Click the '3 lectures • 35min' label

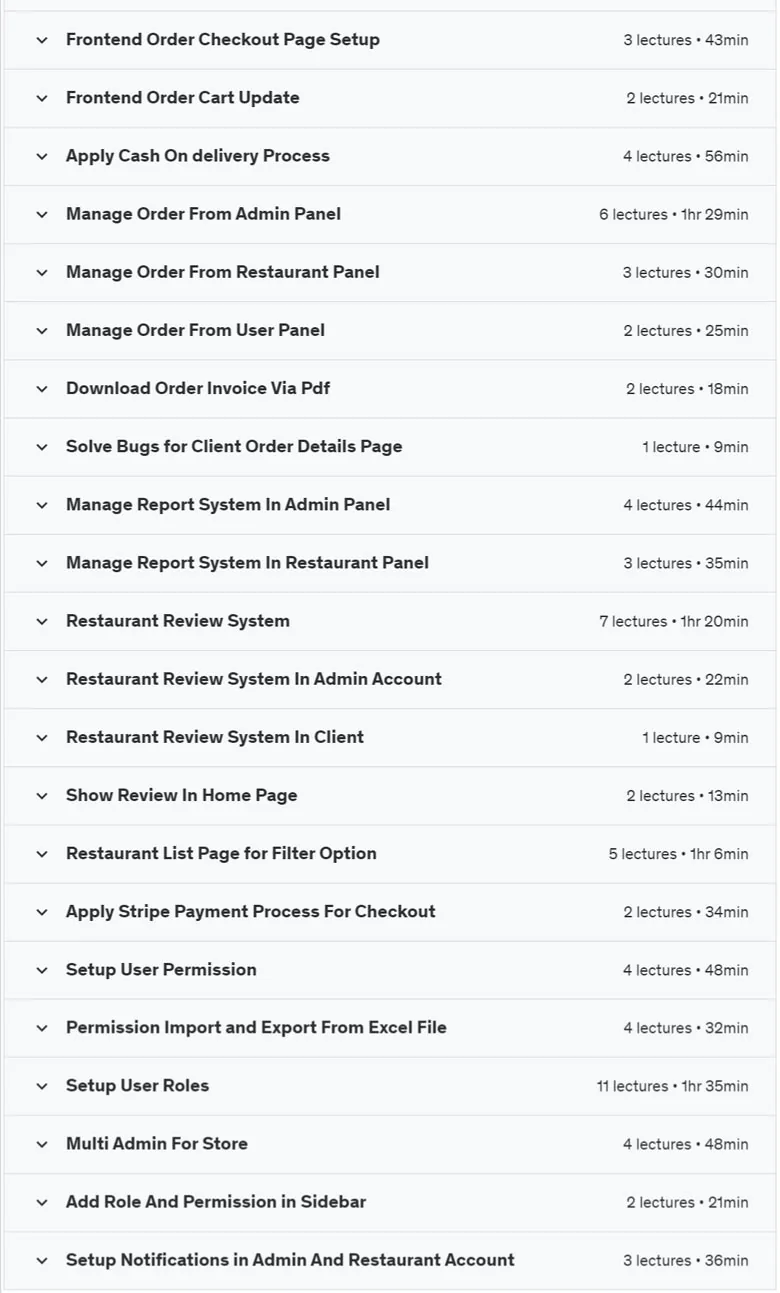click(686, 564)
